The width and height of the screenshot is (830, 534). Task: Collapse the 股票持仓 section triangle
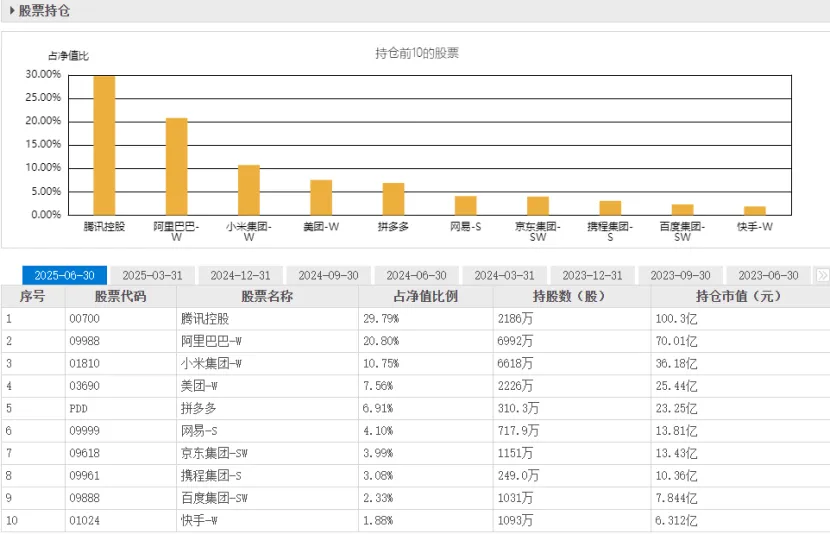(x=12, y=11)
